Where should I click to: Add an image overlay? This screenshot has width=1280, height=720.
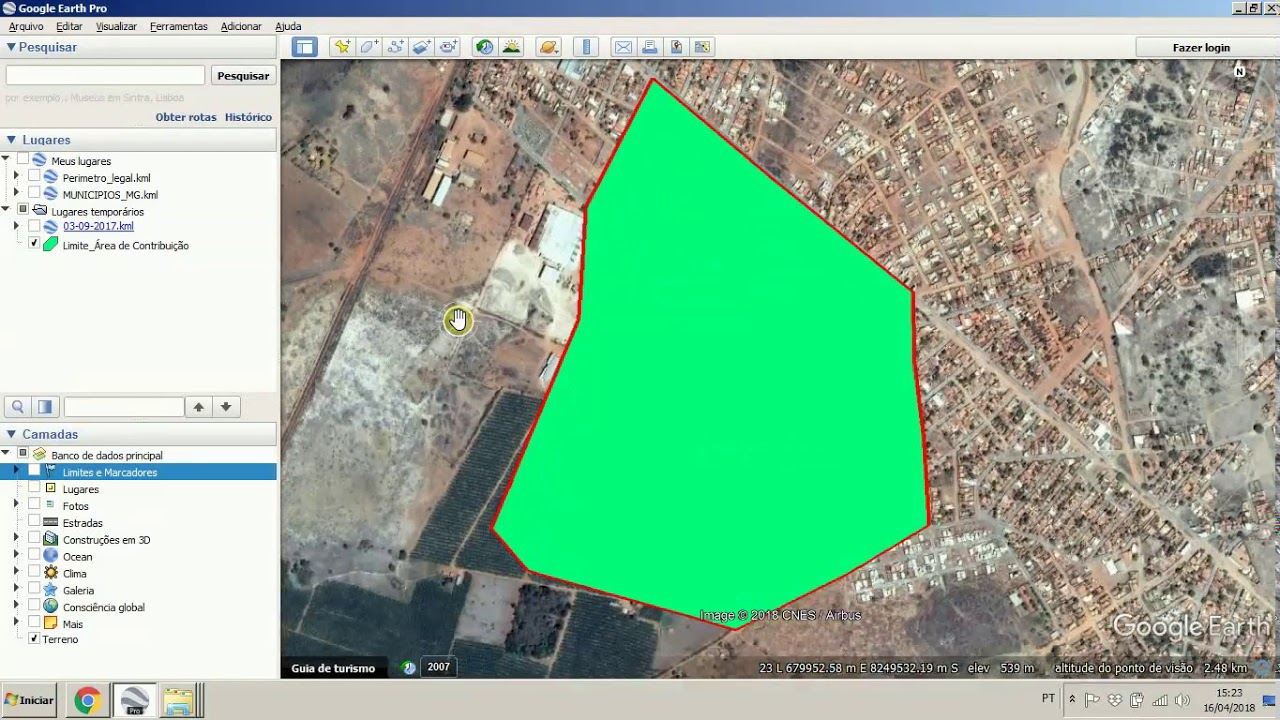pos(421,47)
